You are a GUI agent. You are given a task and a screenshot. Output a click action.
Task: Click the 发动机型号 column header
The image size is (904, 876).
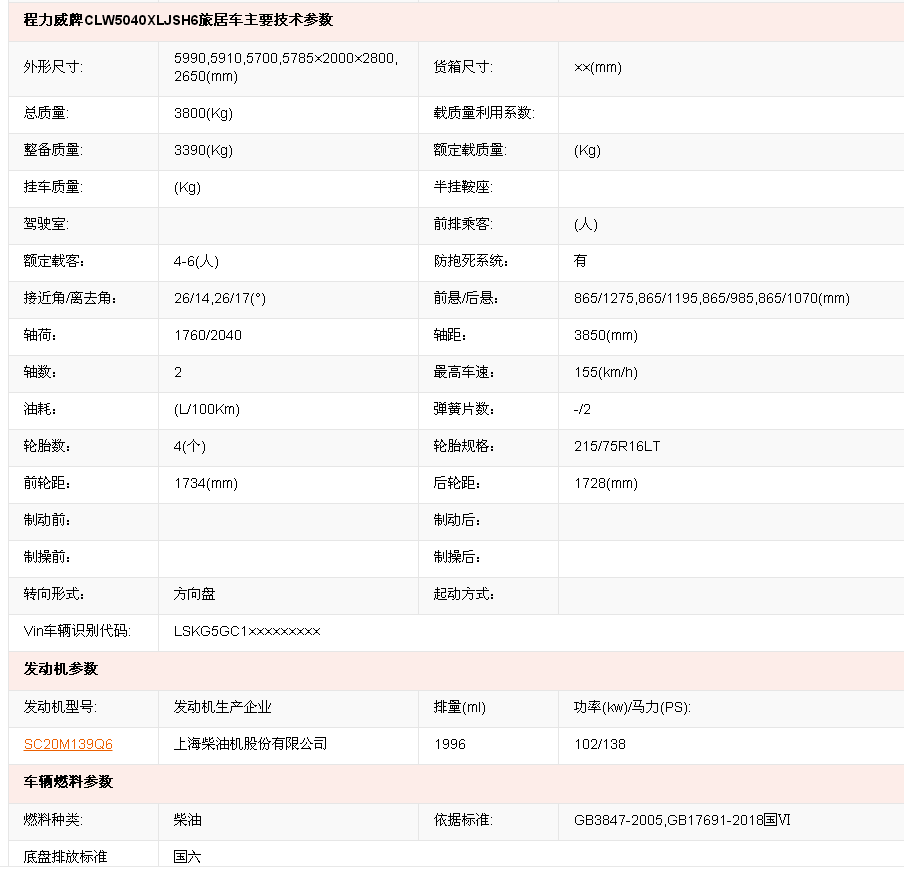coord(60,707)
